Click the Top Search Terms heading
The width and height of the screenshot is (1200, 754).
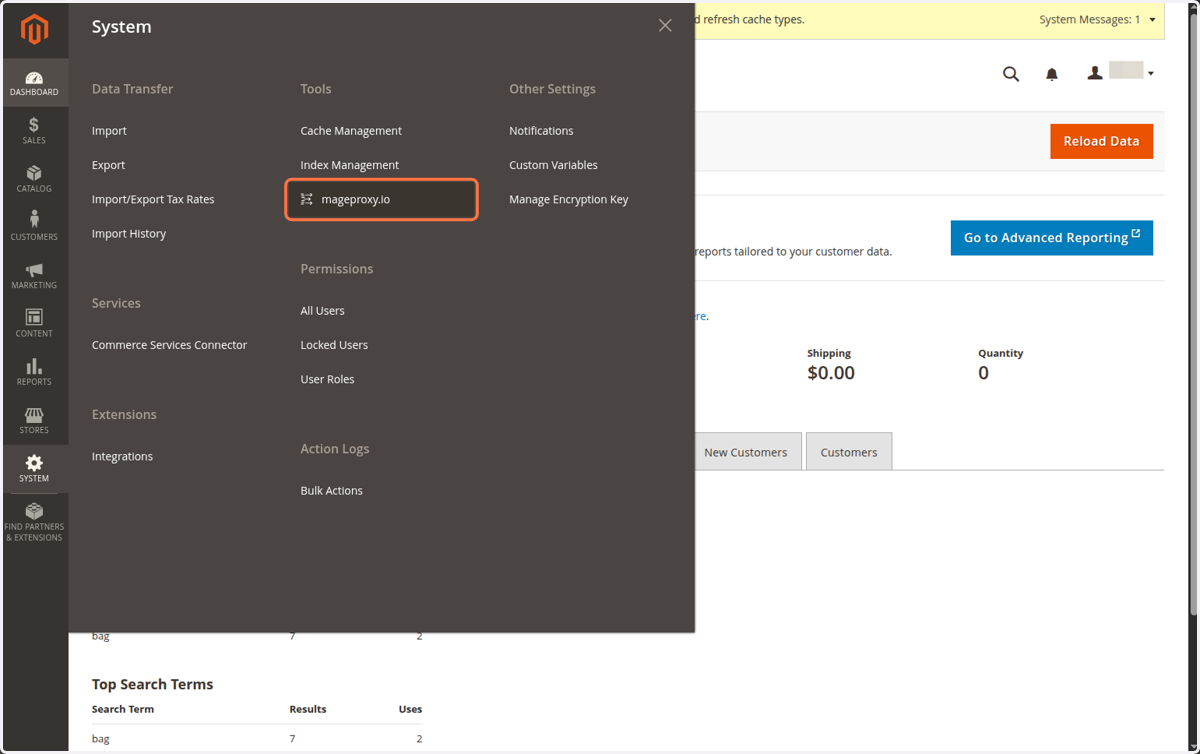click(x=152, y=684)
